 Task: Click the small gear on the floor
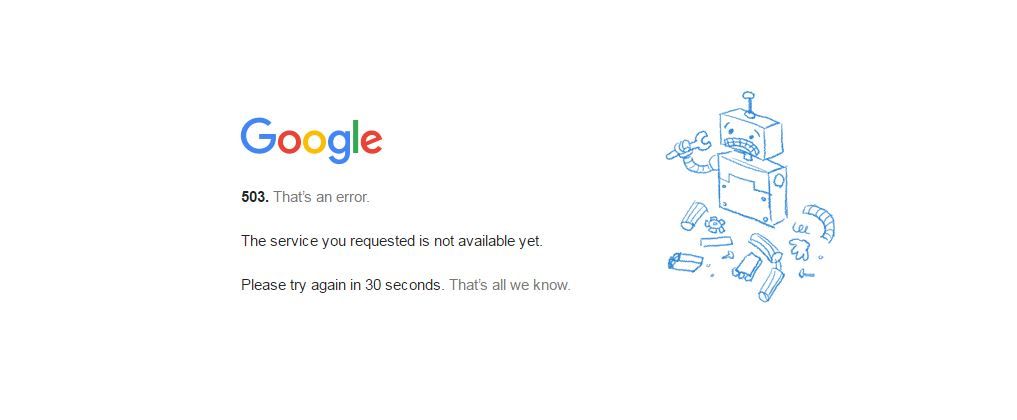coord(715,224)
